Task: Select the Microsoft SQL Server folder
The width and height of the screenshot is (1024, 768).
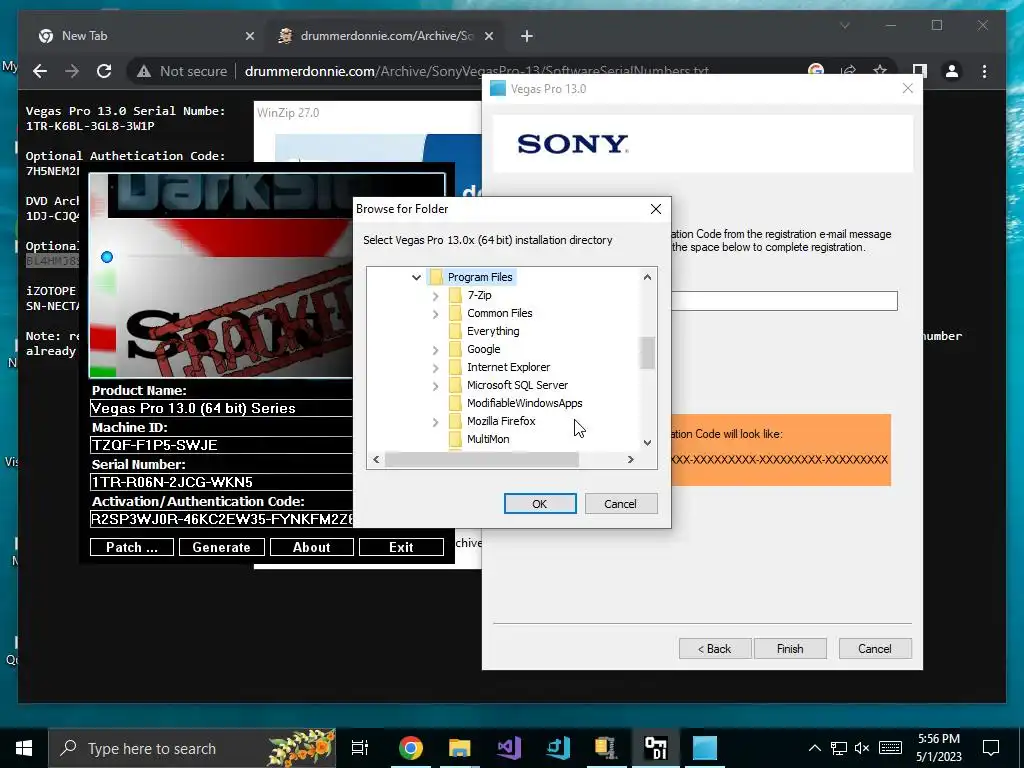Action: (x=517, y=385)
